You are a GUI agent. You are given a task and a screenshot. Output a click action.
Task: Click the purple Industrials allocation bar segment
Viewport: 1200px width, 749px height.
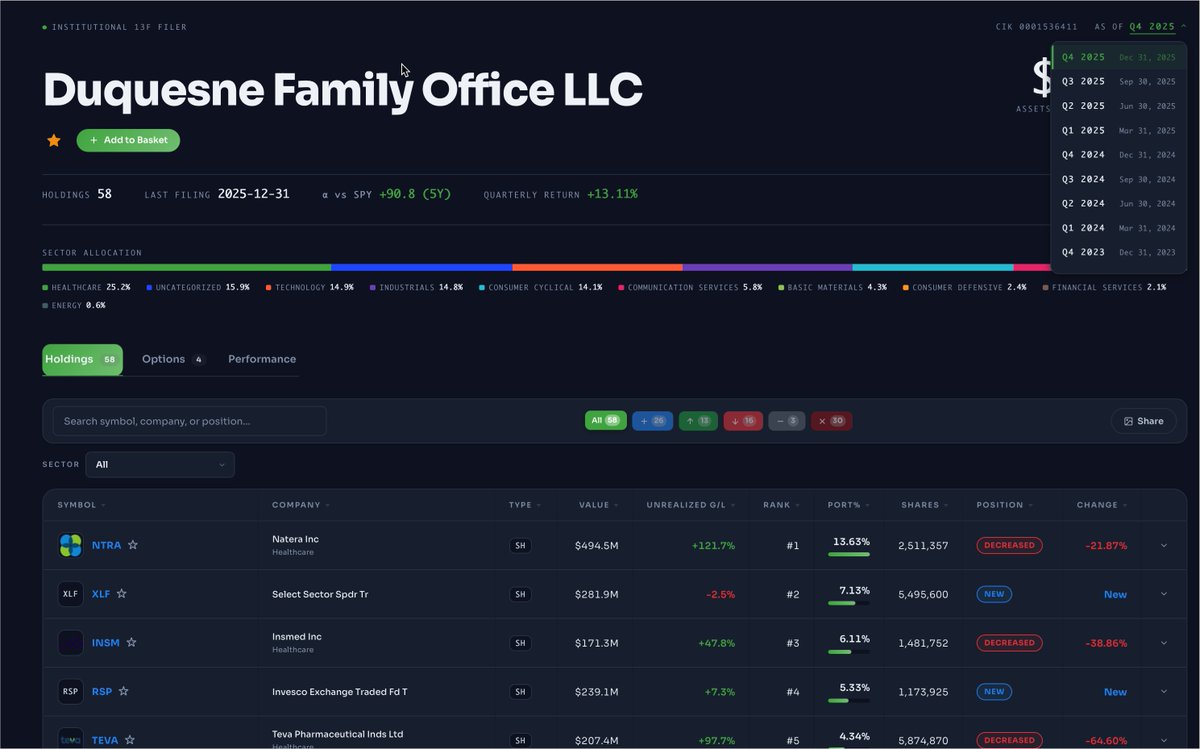point(767,267)
